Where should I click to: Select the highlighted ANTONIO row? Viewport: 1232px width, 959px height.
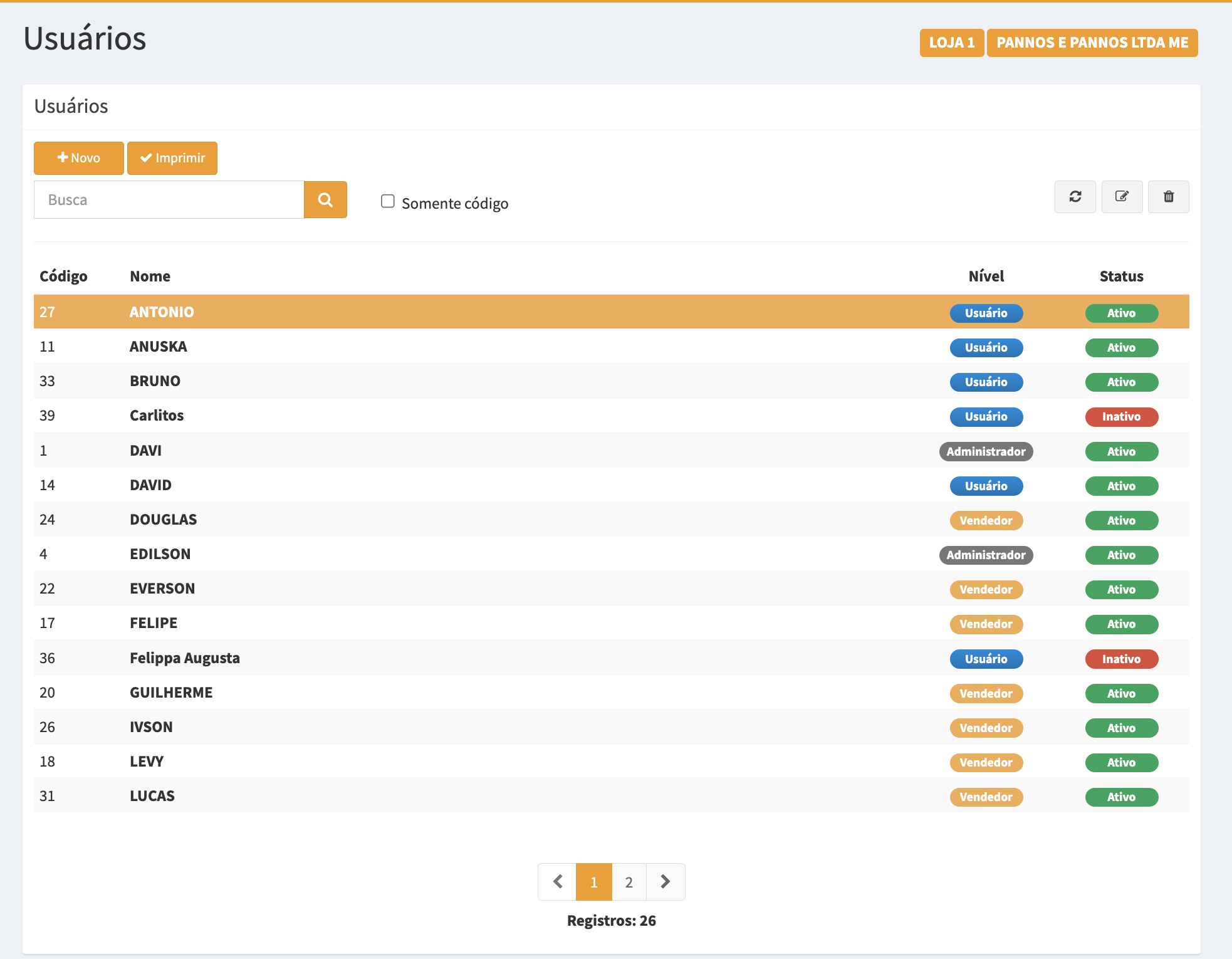162,312
